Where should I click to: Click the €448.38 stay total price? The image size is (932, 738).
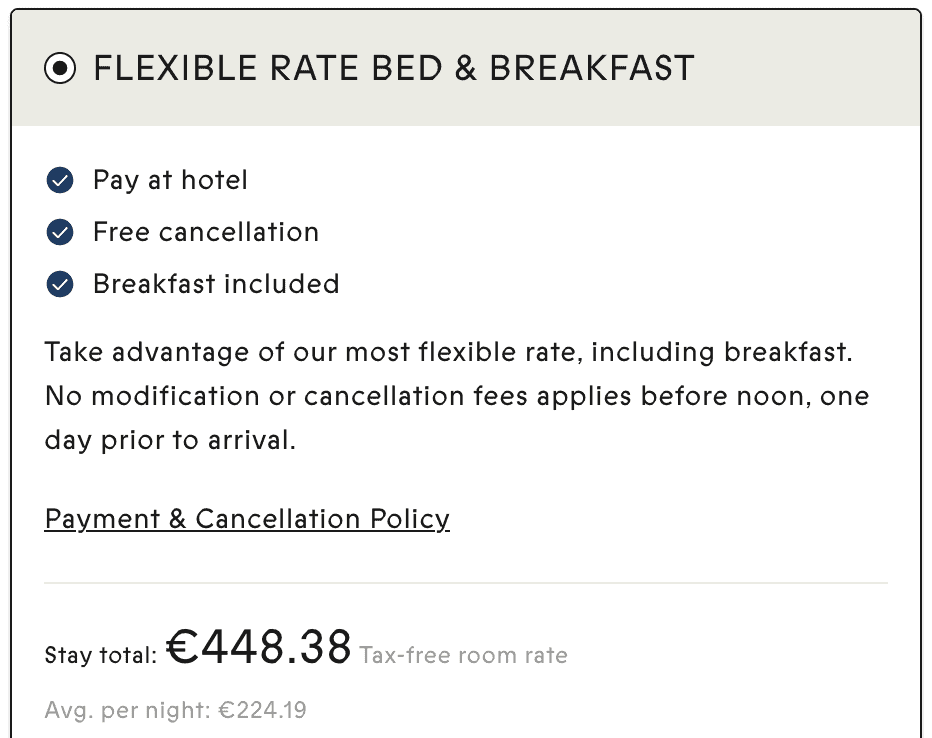pyautogui.click(x=259, y=648)
